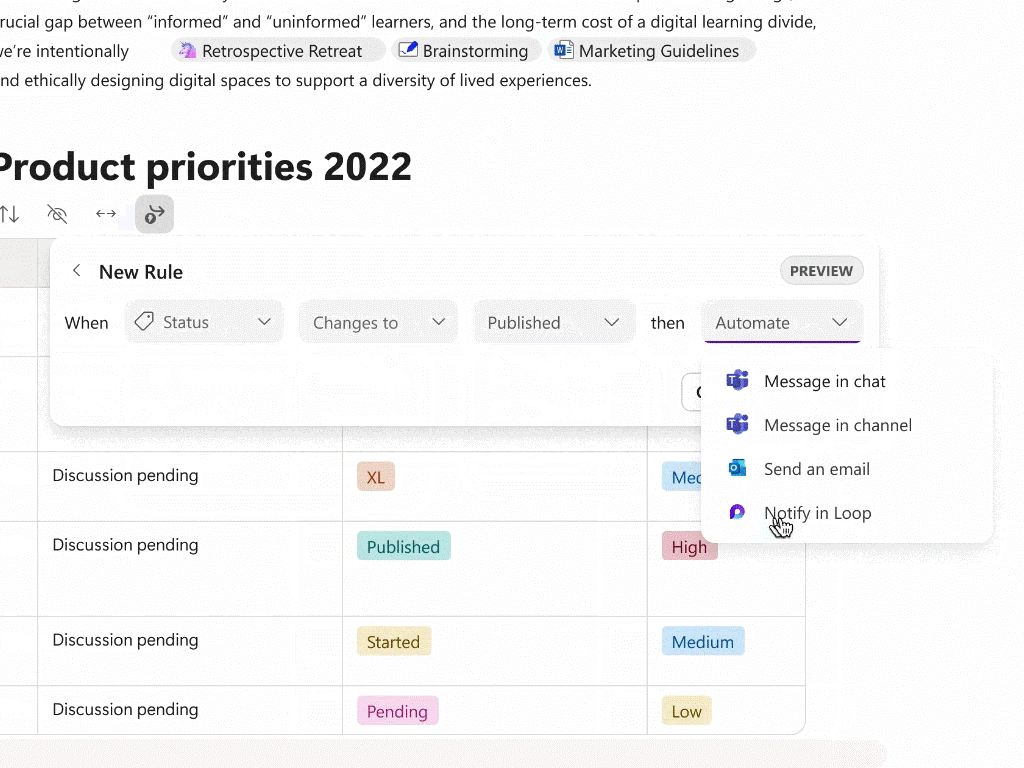1024x768 pixels.
Task: Select Message in channel option
Action: click(x=837, y=425)
